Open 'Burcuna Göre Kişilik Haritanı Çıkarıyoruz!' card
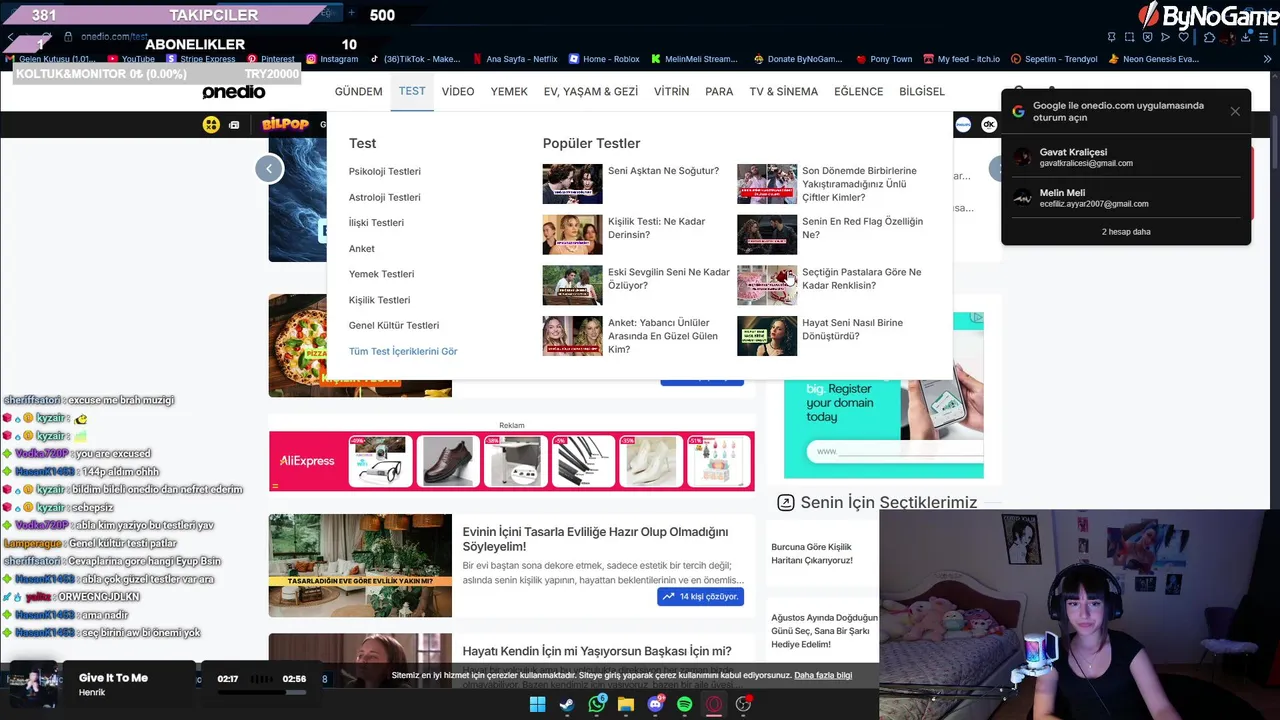The height and width of the screenshot is (720, 1280). pos(812,554)
